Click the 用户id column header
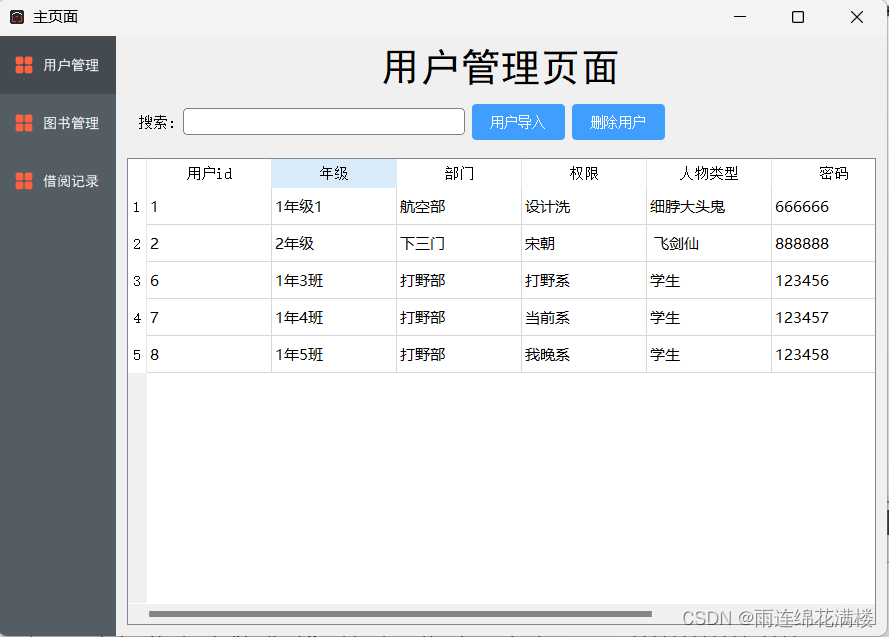The height and width of the screenshot is (637, 889). (x=209, y=173)
